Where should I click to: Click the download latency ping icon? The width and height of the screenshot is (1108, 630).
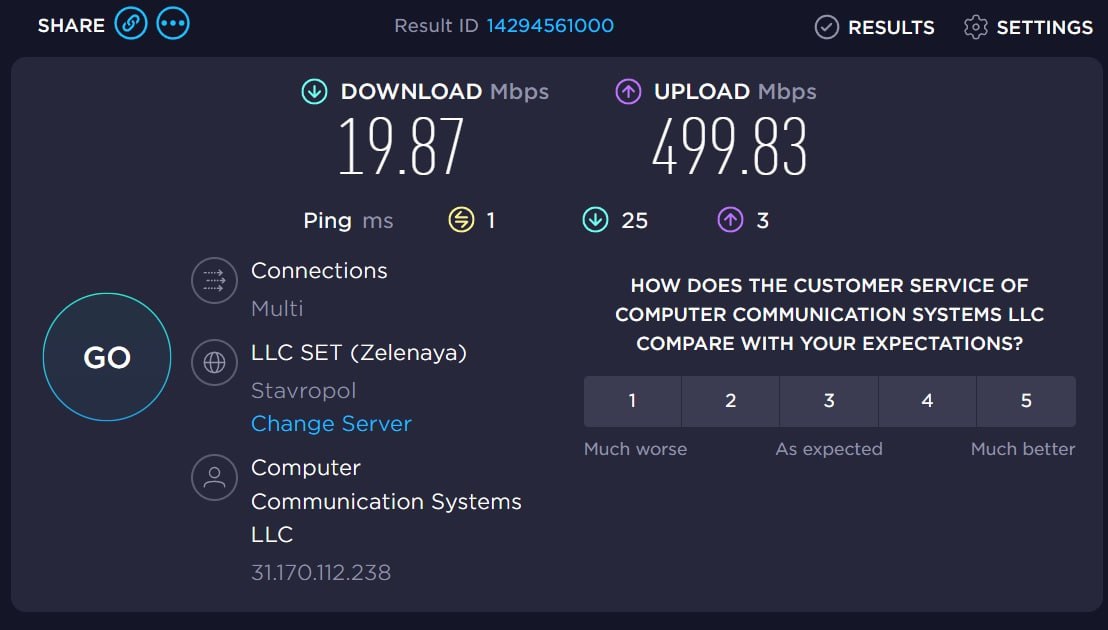(595, 220)
